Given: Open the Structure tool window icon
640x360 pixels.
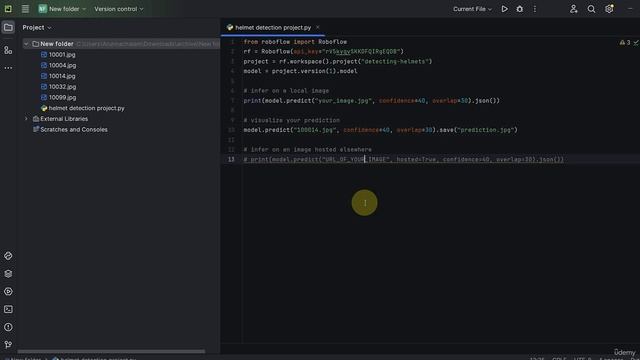Looking at the screenshot, I should tap(8, 50).
